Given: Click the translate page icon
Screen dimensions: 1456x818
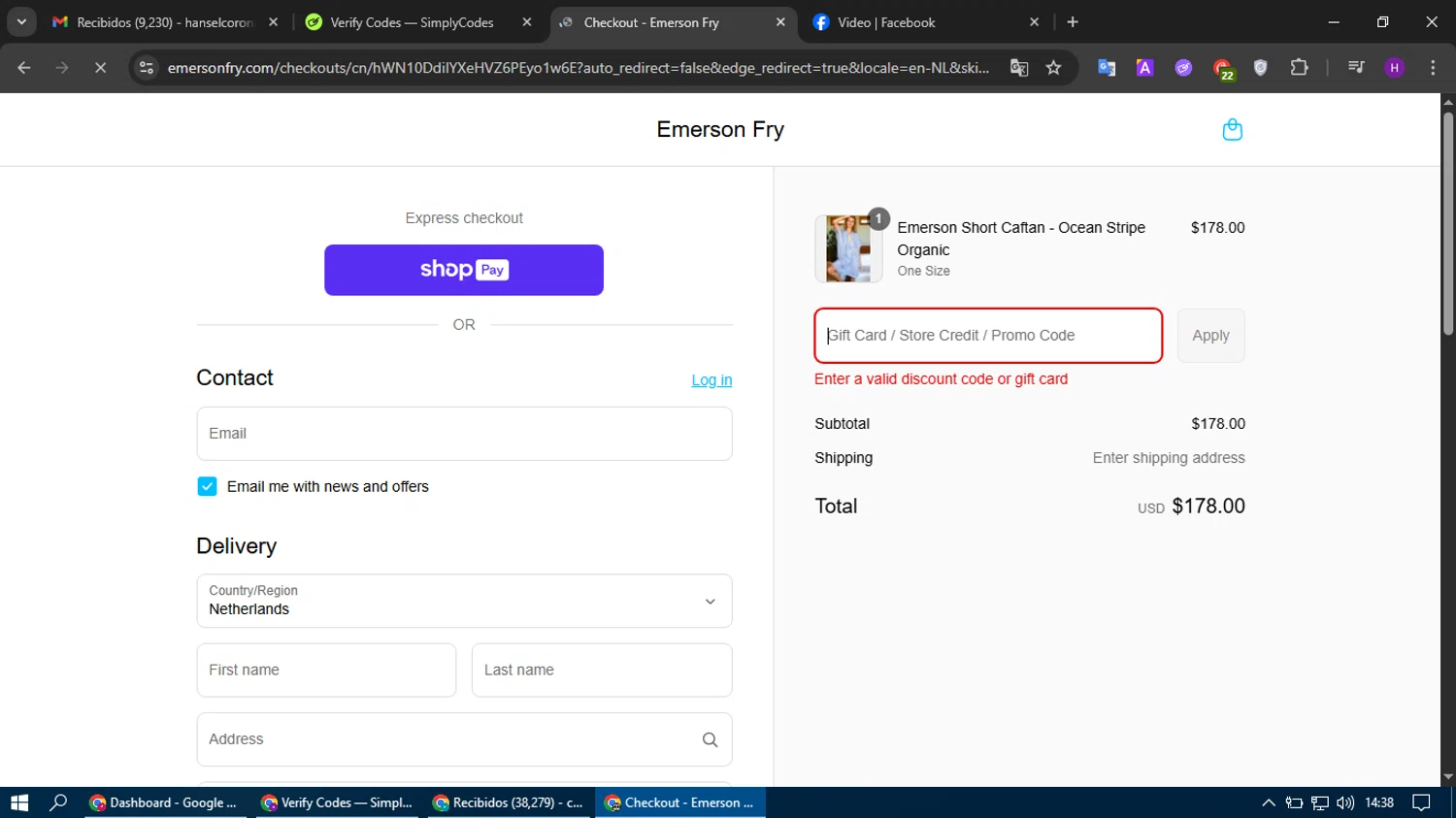Looking at the screenshot, I should pos(1019,68).
